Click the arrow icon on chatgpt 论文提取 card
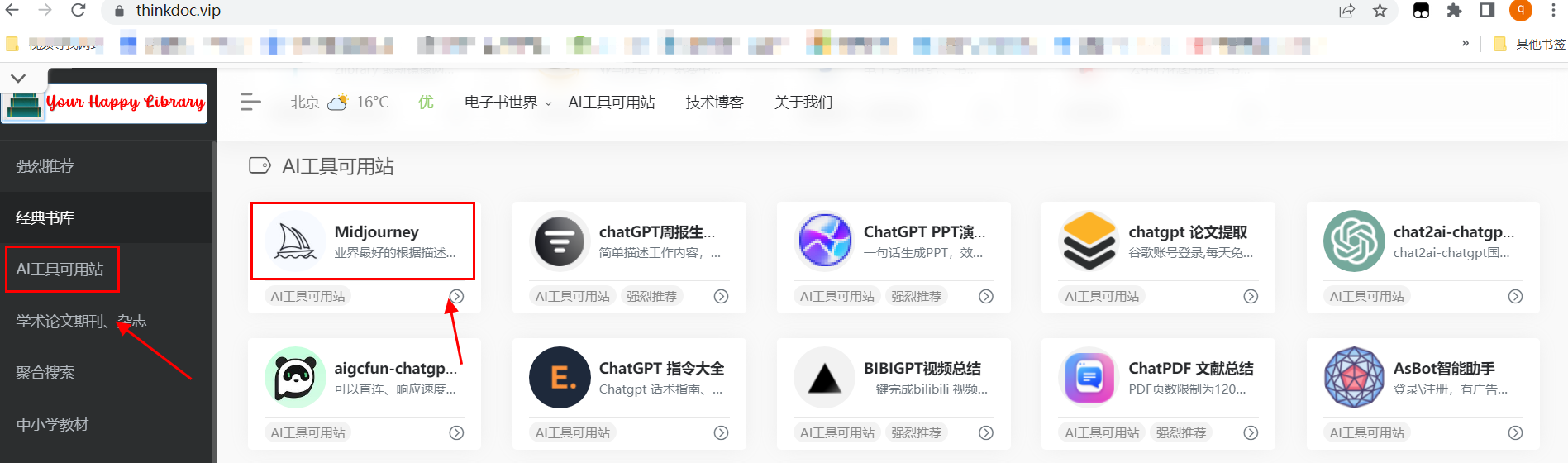The image size is (1568, 463). coord(1251,296)
